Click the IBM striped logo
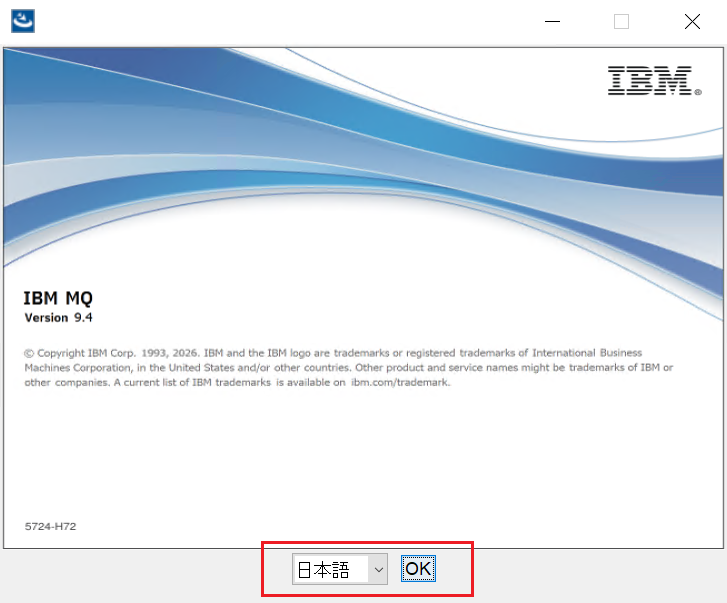 [x=650, y=81]
